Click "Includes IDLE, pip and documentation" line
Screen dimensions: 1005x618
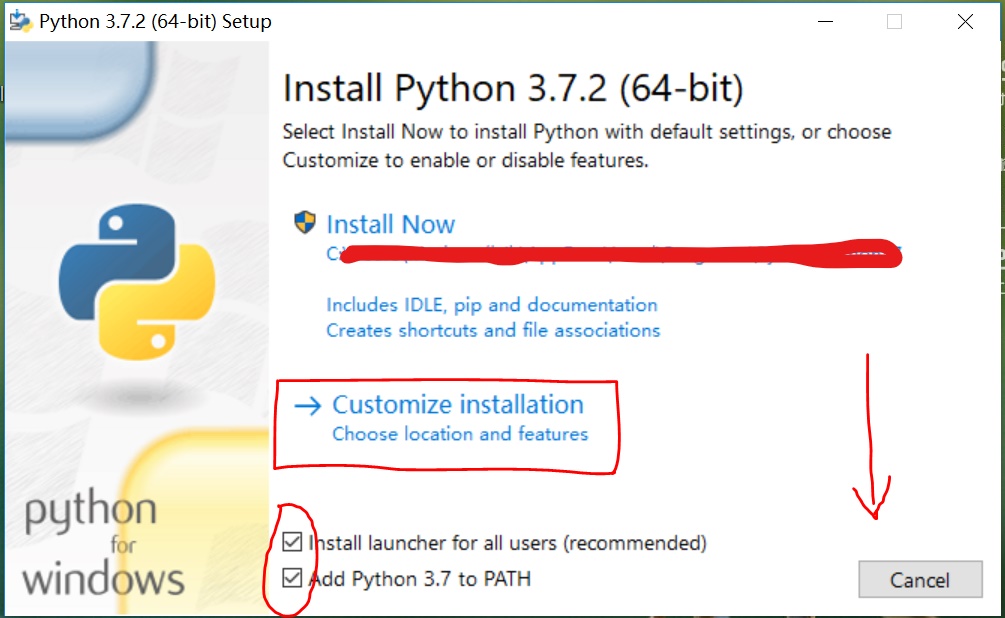click(493, 304)
